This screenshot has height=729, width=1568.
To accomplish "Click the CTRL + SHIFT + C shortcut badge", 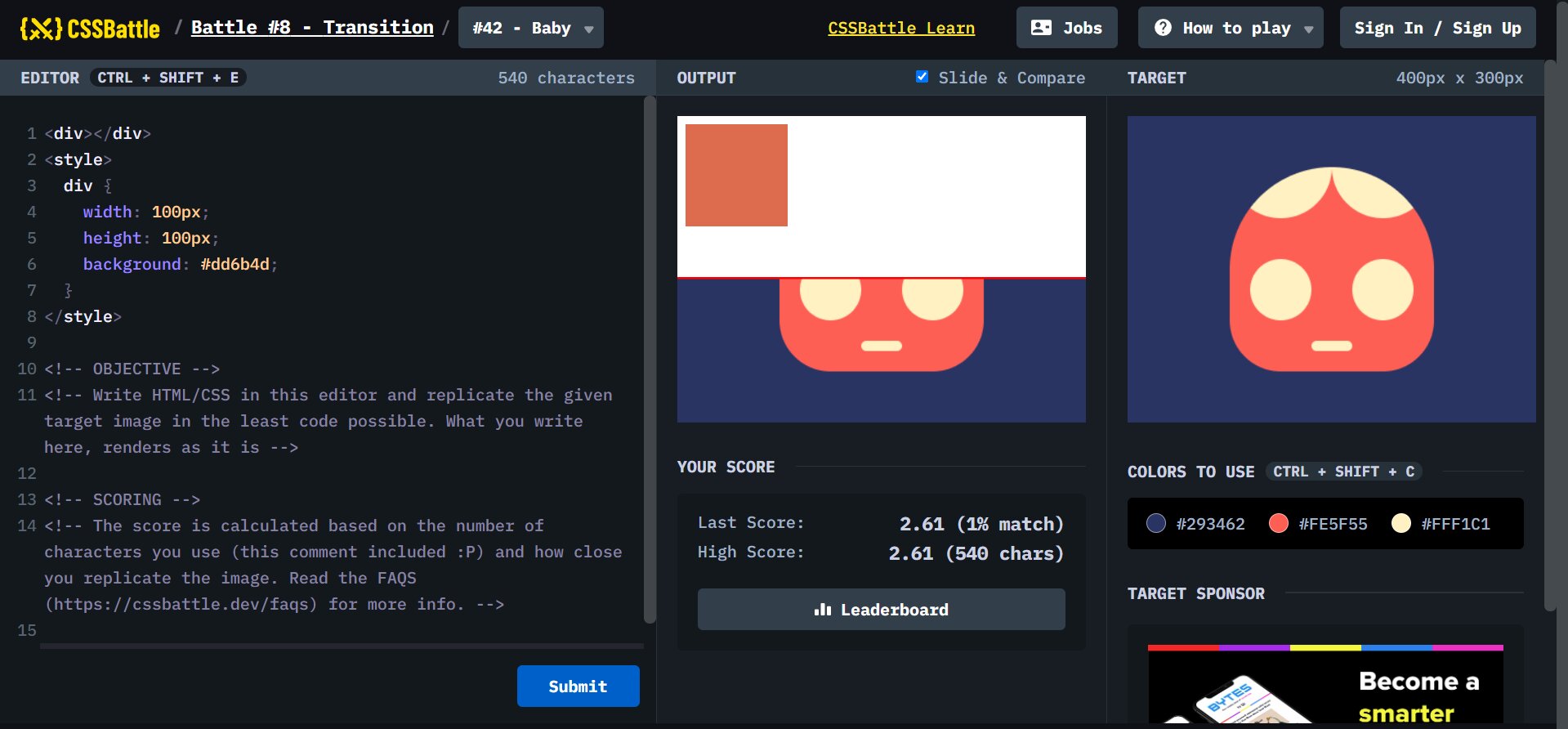I will 1344,472.
